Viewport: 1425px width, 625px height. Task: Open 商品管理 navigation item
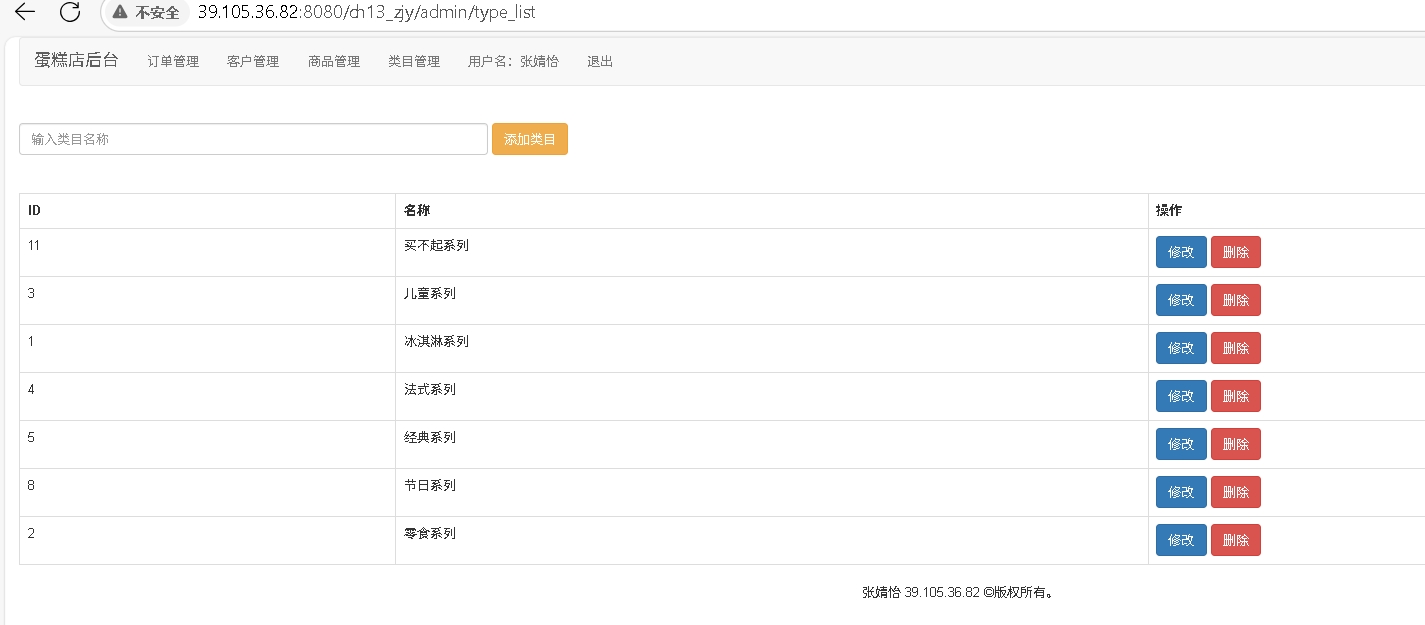click(x=334, y=61)
